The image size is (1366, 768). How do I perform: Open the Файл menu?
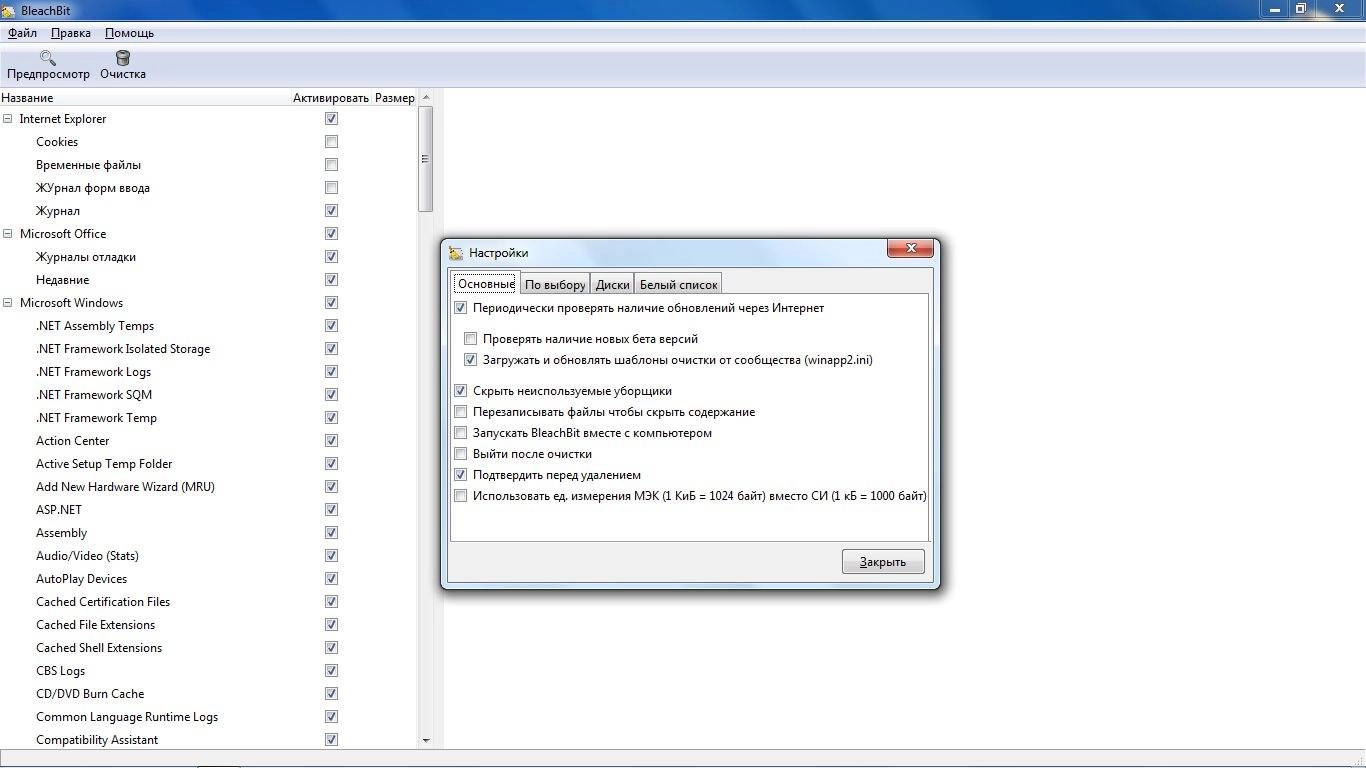pos(22,33)
